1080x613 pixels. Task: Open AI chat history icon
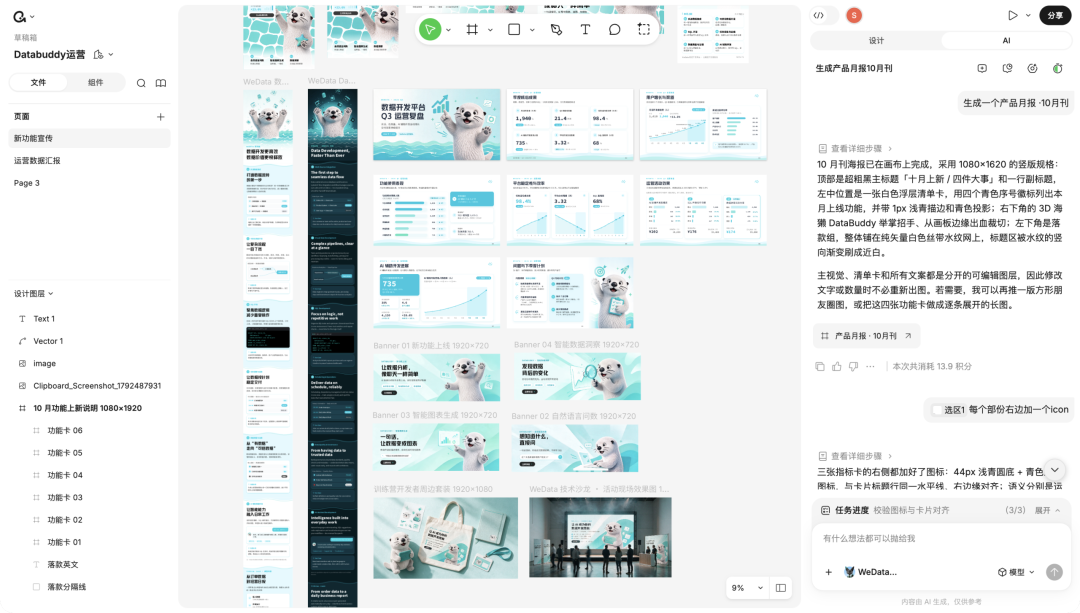1008,68
